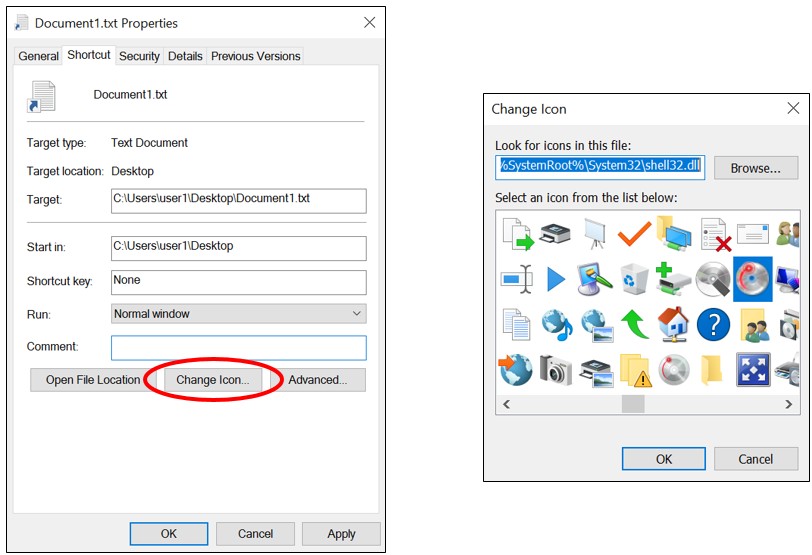Viewport: 812px width, 555px height.
Task: Select the plain yellow folder icon
Action: pyautogui.click(x=712, y=370)
